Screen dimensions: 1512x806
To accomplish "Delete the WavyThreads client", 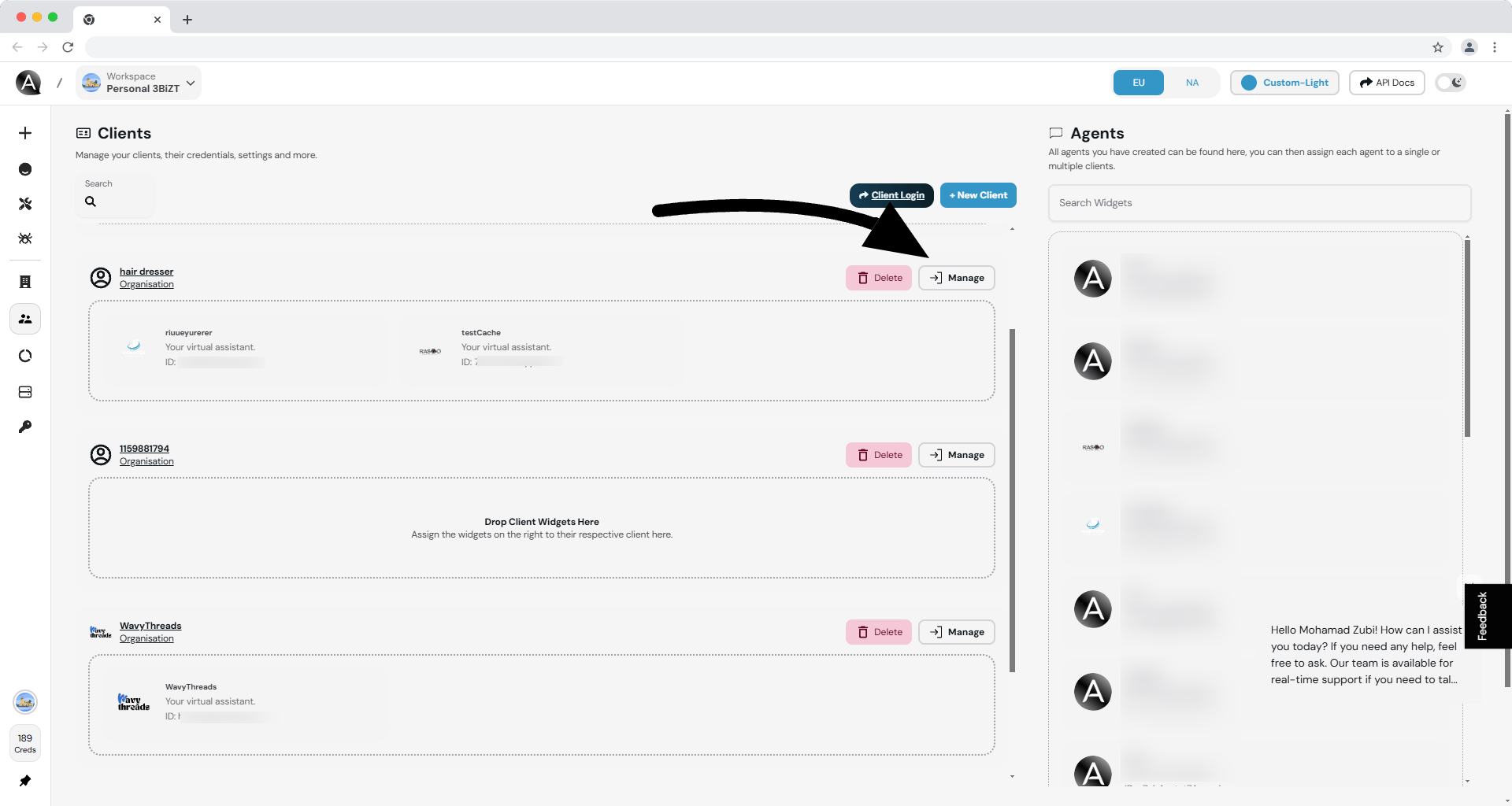I will (879, 632).
